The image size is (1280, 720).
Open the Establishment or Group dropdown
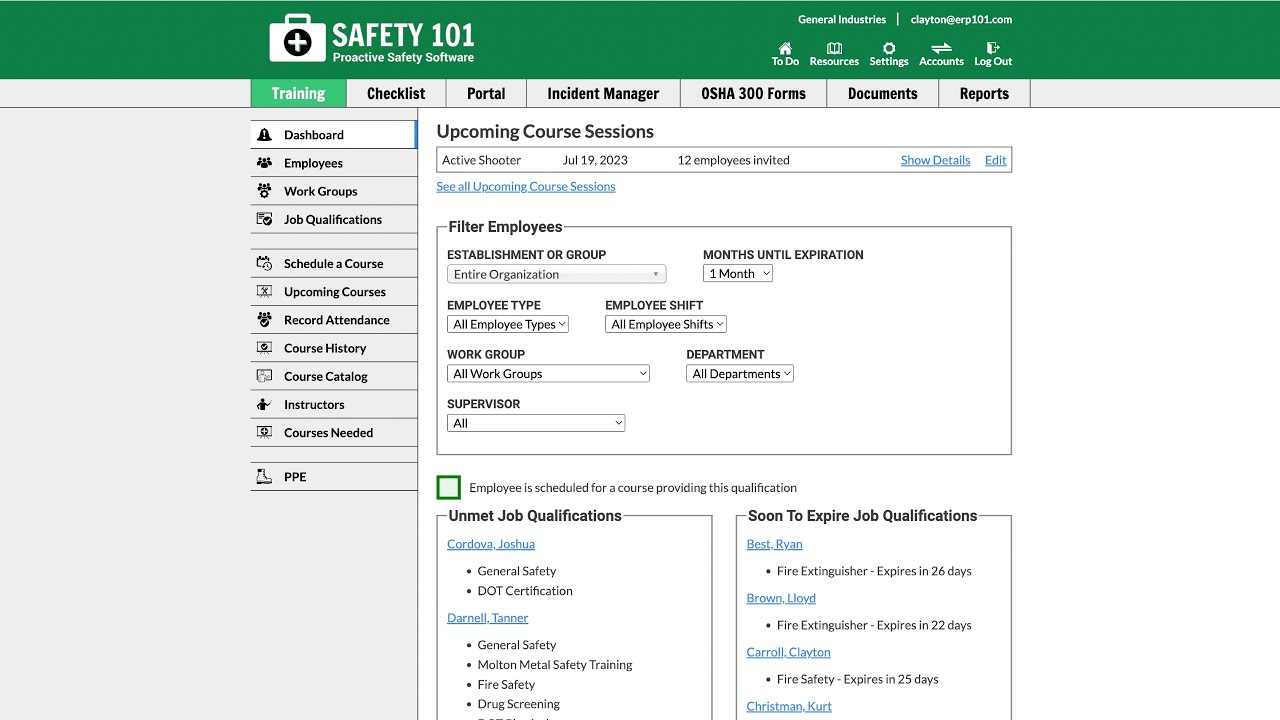pyautogui.click(x=556, y=274)
